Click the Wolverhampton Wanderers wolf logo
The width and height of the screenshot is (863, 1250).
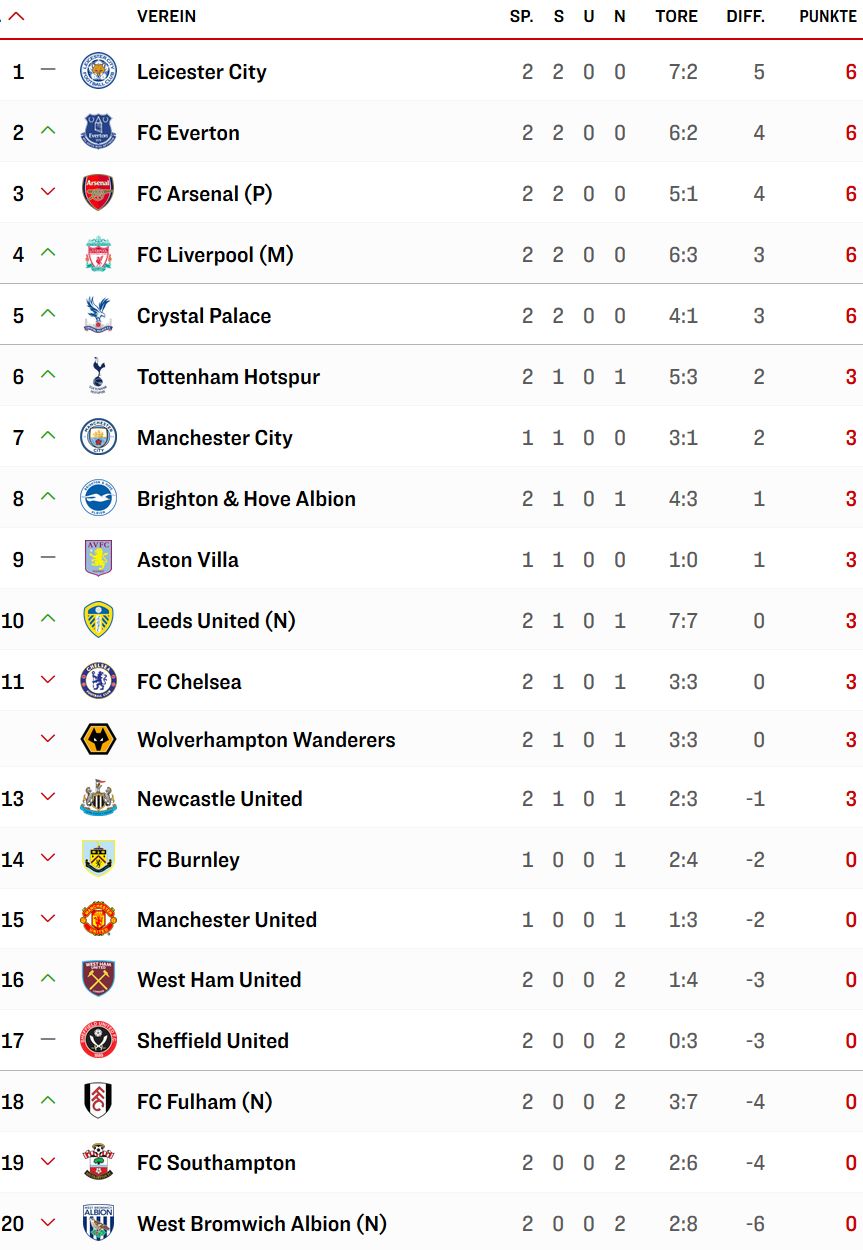98,740
